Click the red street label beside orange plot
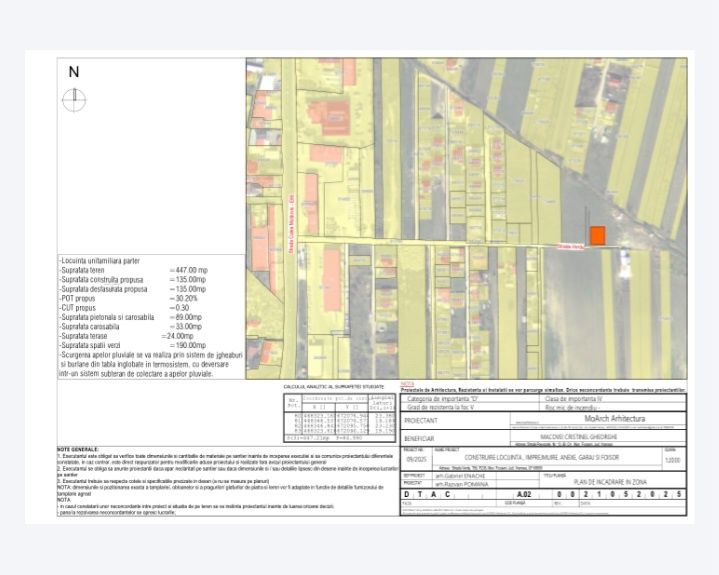Viewport: 719px width, 575px height. [570, 247]
